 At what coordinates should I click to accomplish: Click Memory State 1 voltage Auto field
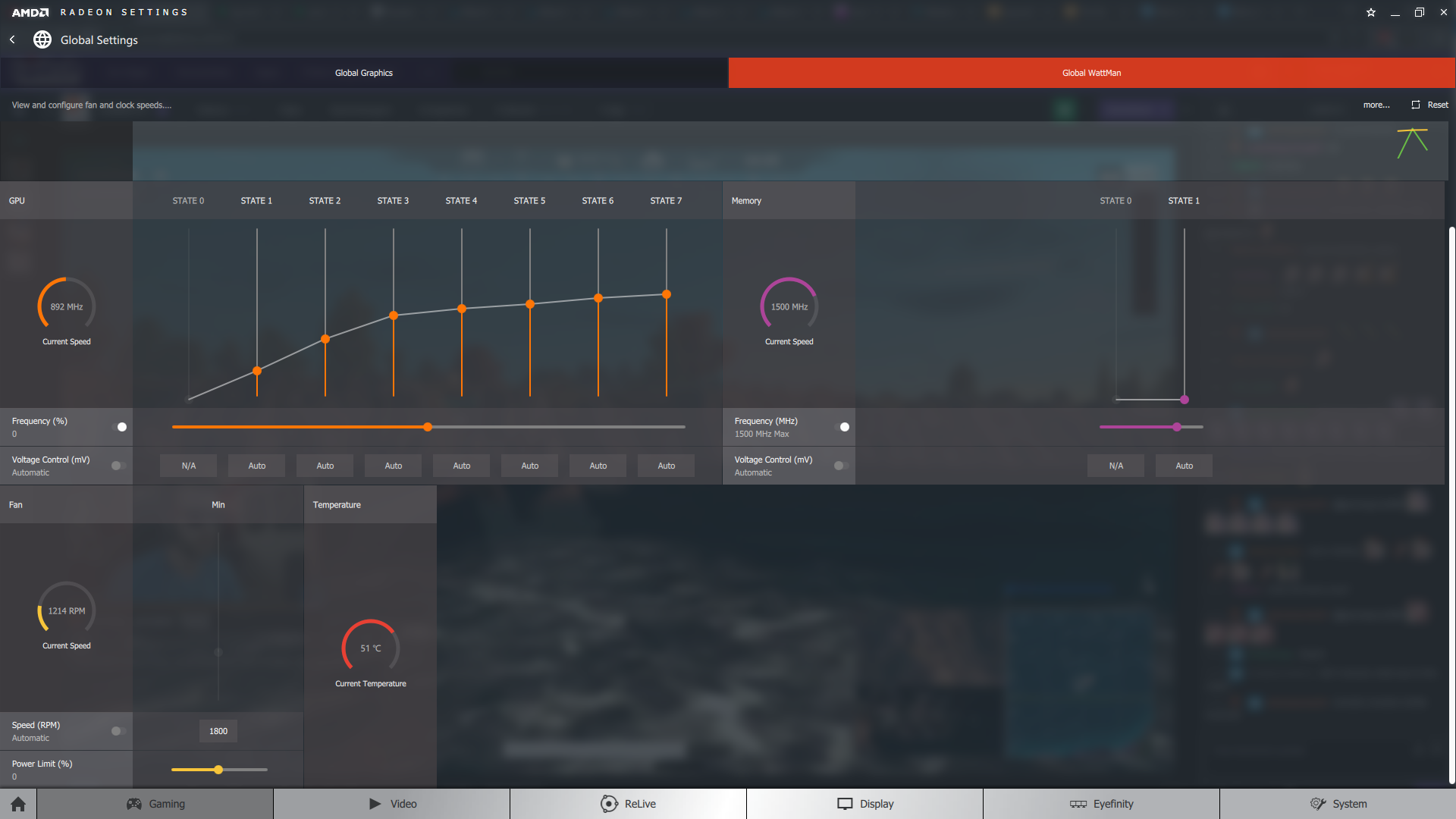(1185, 466)
